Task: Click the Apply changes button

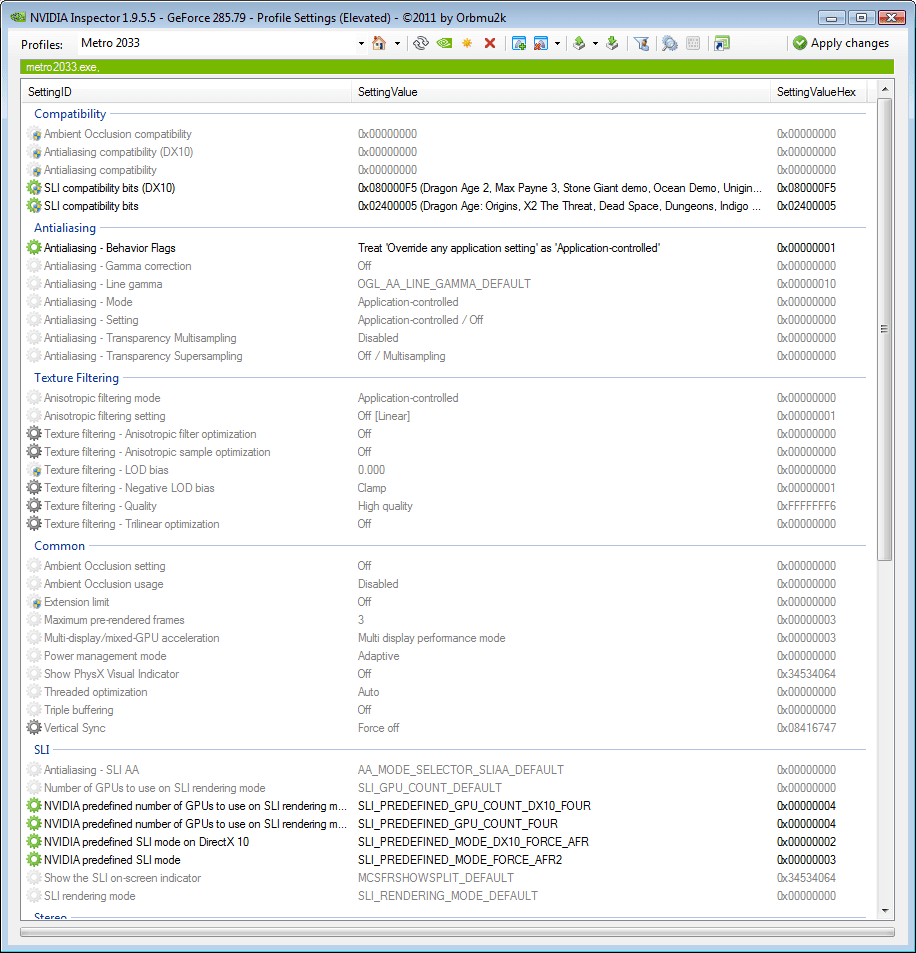Action: pyautogui.click(x=841, y=43)
